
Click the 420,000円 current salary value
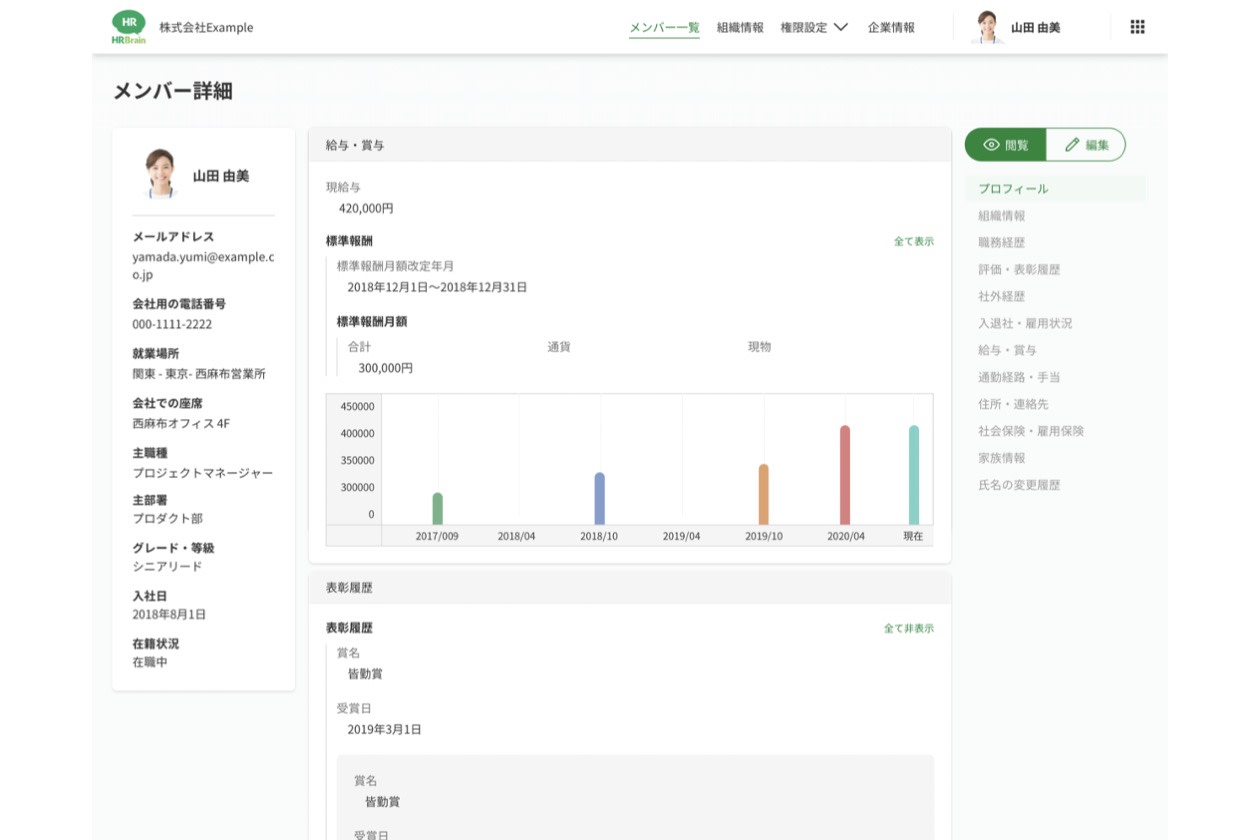pos(366,209)
